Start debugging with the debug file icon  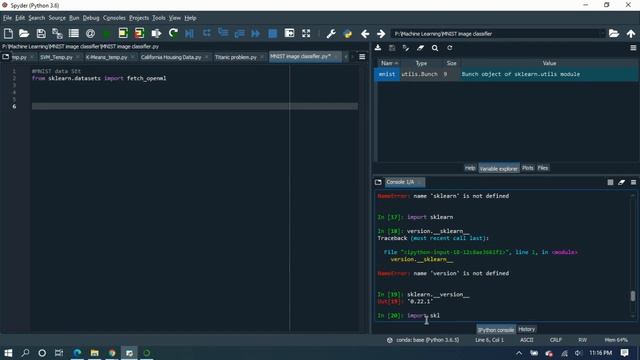pos(189,33)
